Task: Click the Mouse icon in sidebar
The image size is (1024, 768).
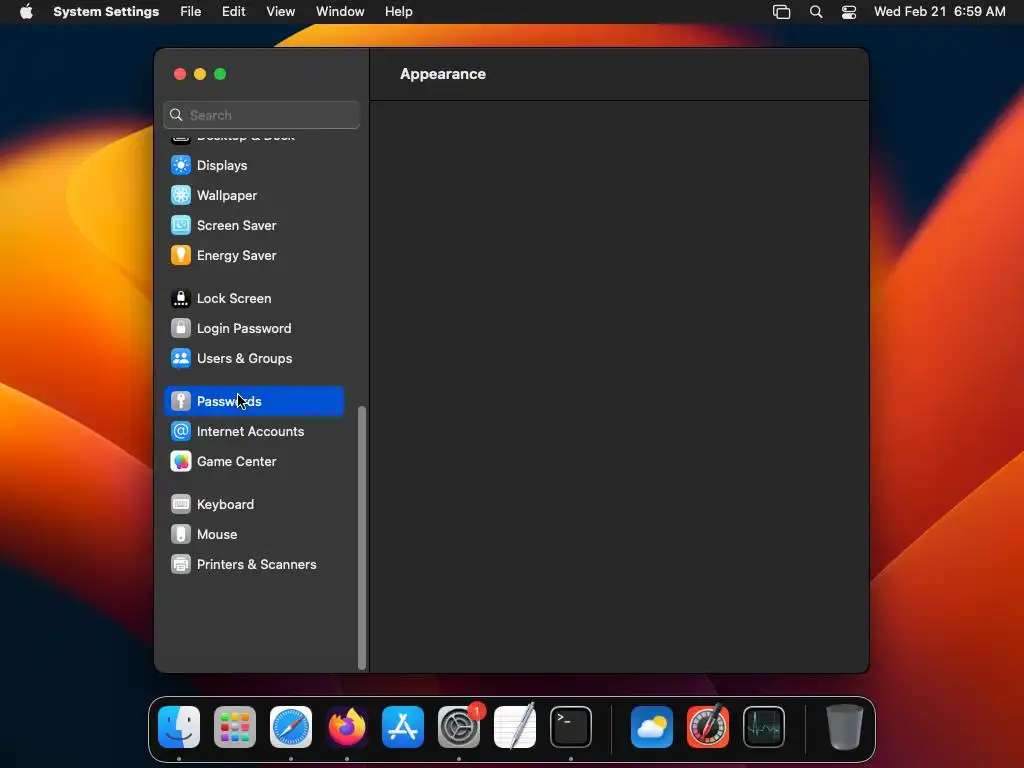Action: click(181, 534)
